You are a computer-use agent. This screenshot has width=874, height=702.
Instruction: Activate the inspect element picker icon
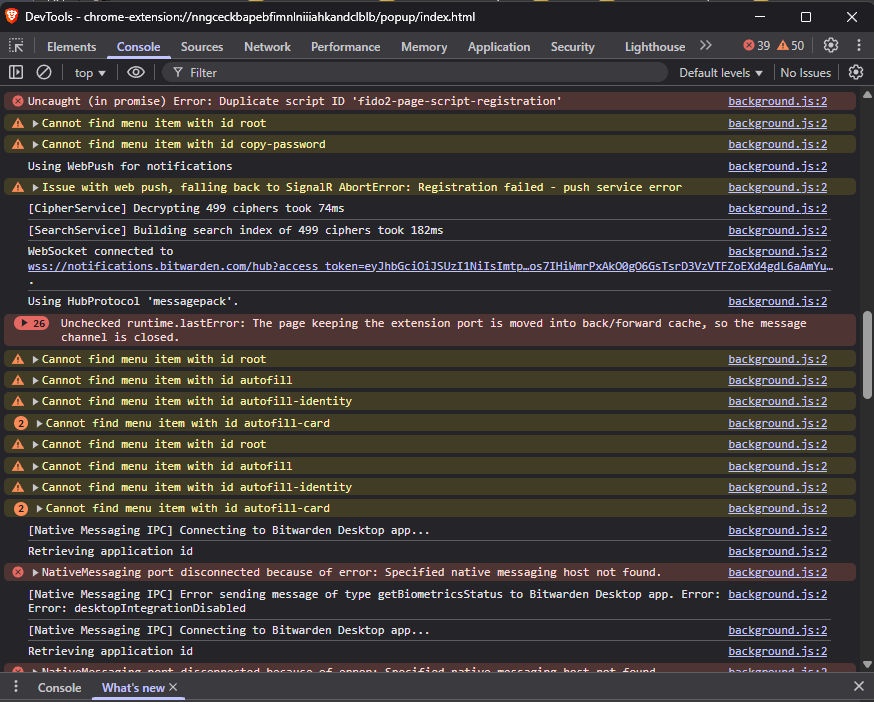[x=16, y=46]
